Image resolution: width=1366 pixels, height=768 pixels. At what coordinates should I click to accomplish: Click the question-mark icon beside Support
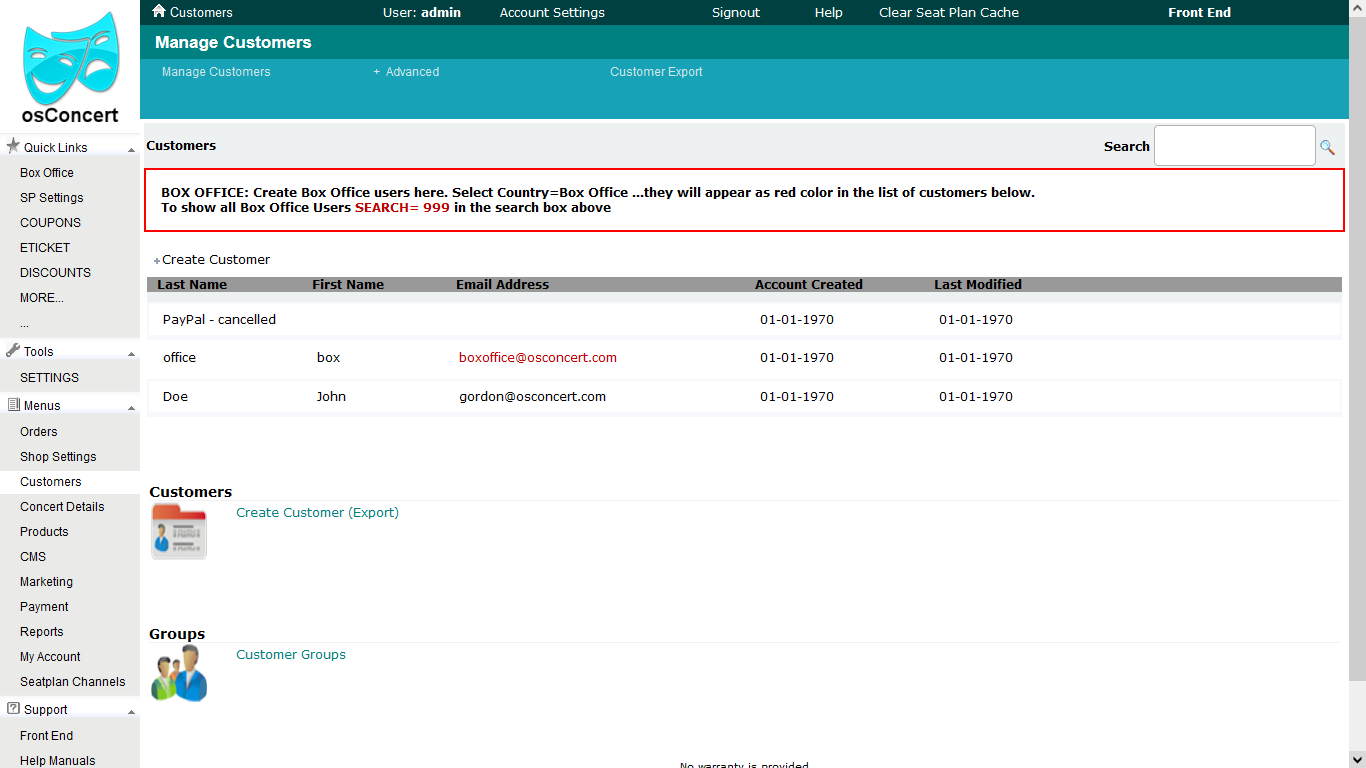(12, 709)
